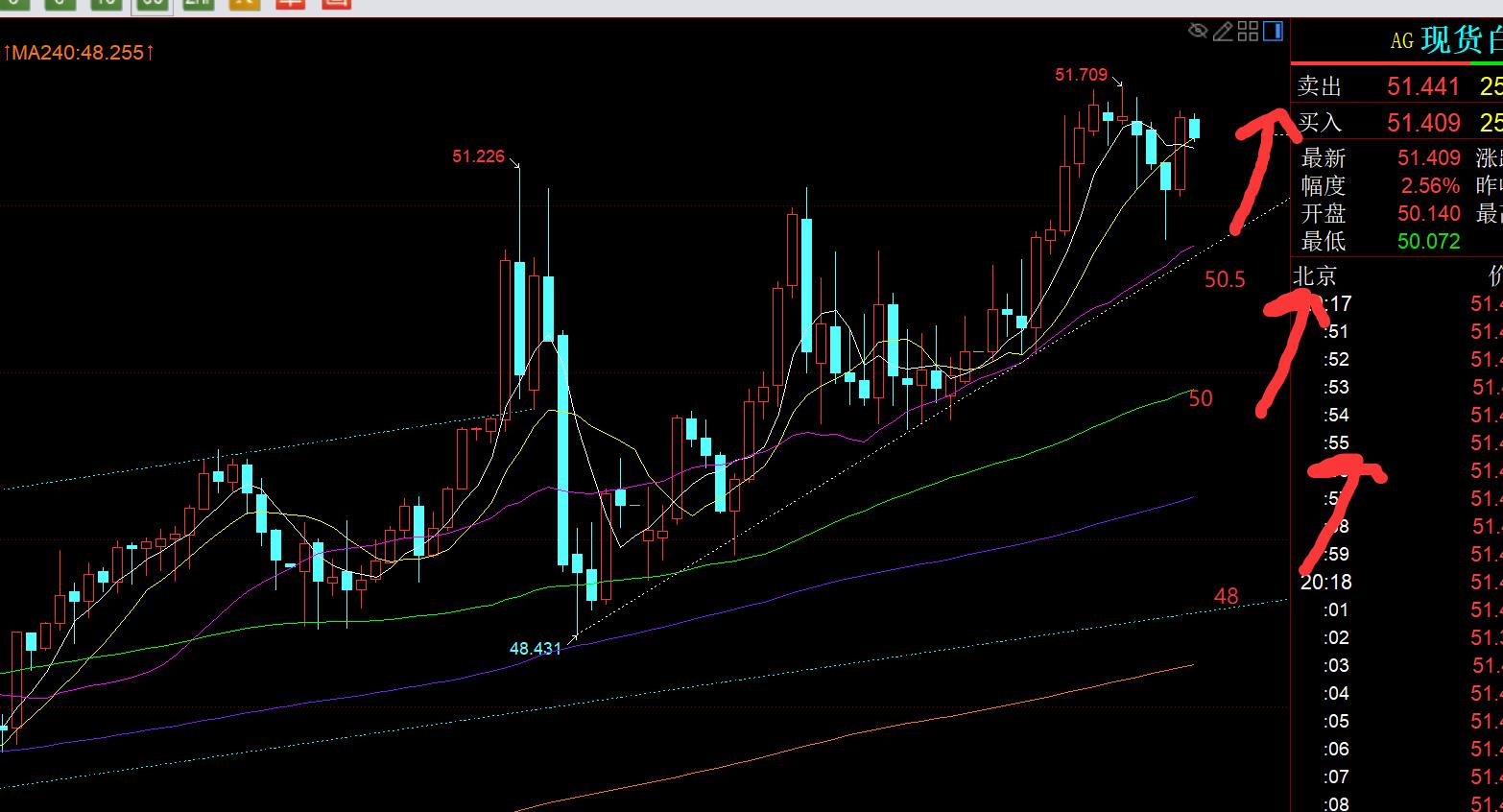1503x812 pixels.
Task: Select the pencil drawing tool icon
Action: (1223, 32)
